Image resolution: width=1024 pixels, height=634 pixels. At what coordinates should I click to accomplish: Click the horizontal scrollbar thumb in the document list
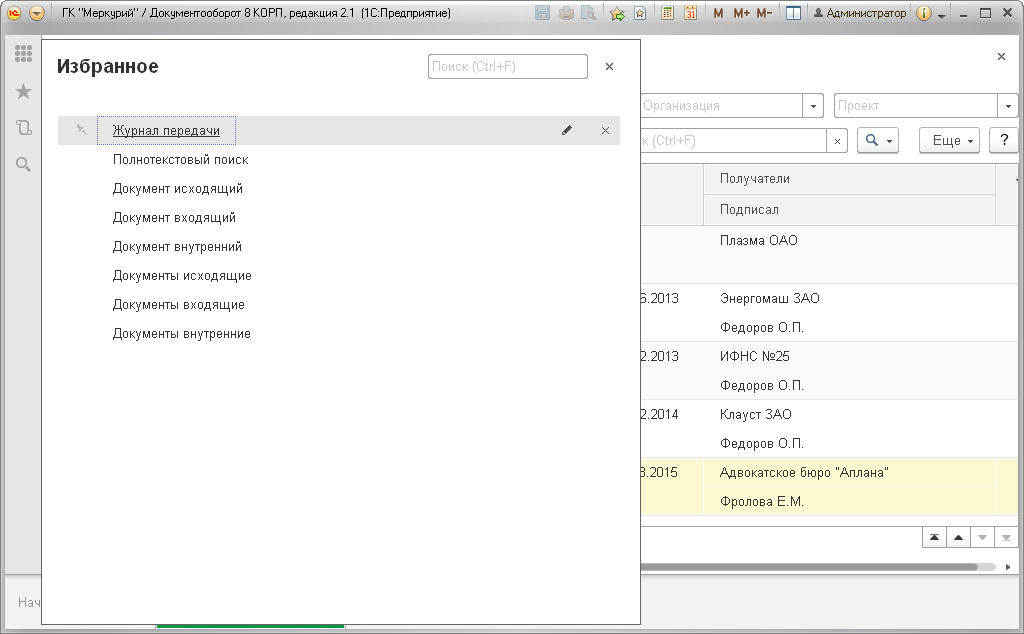(x=809, y=567)
